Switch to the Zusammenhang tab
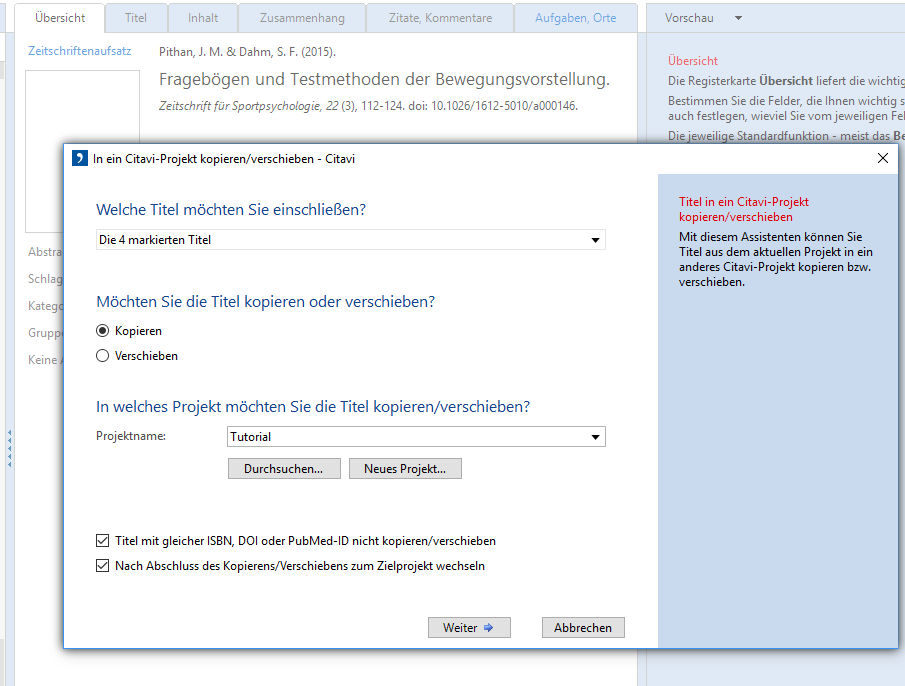This screenshot has height=686, width=905. [302, 18]
